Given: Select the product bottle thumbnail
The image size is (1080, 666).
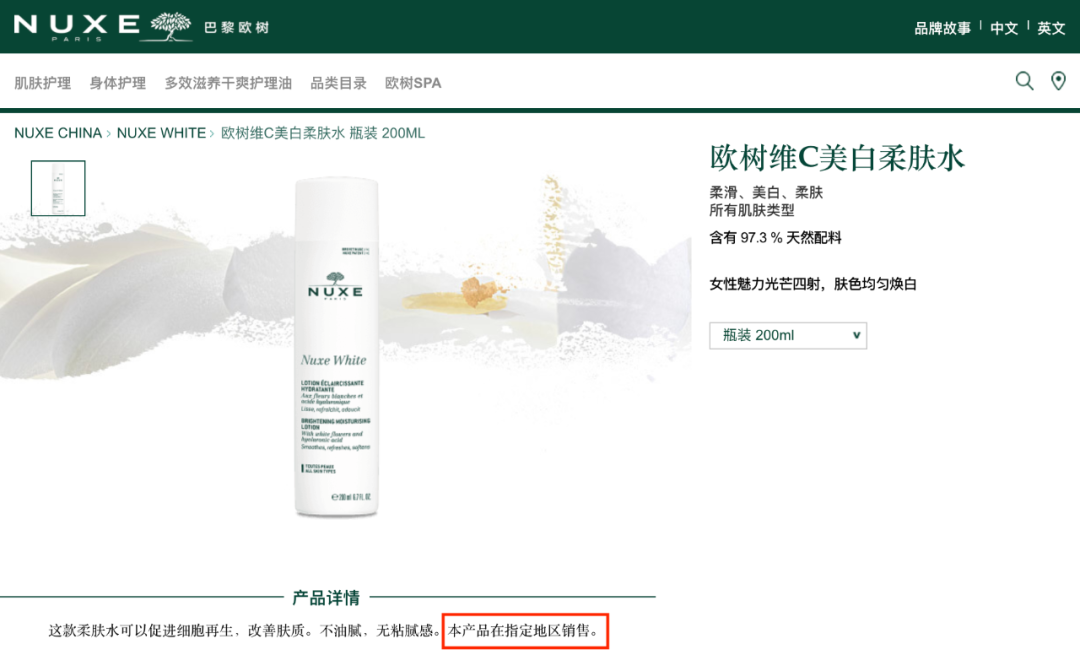Looking at the screenshot, I should pyautogui.click(x=58, y=188).
